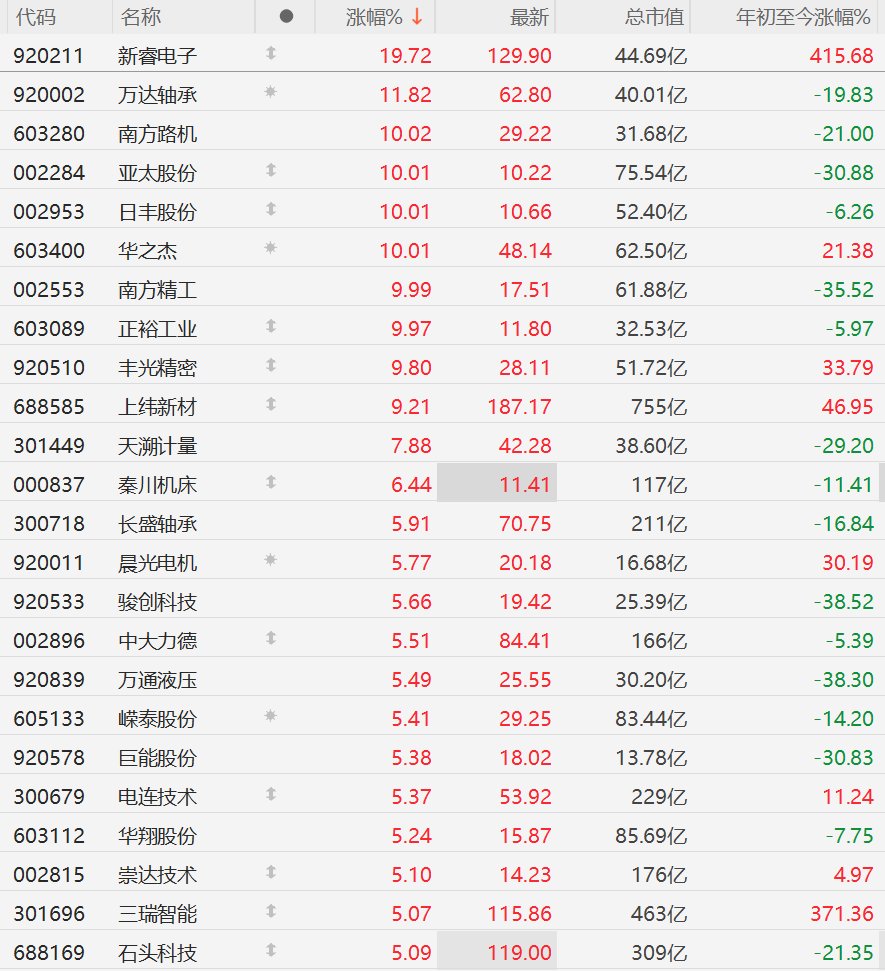
Task: Select stock name 上纬新材
Action: (x=157, y=407)
